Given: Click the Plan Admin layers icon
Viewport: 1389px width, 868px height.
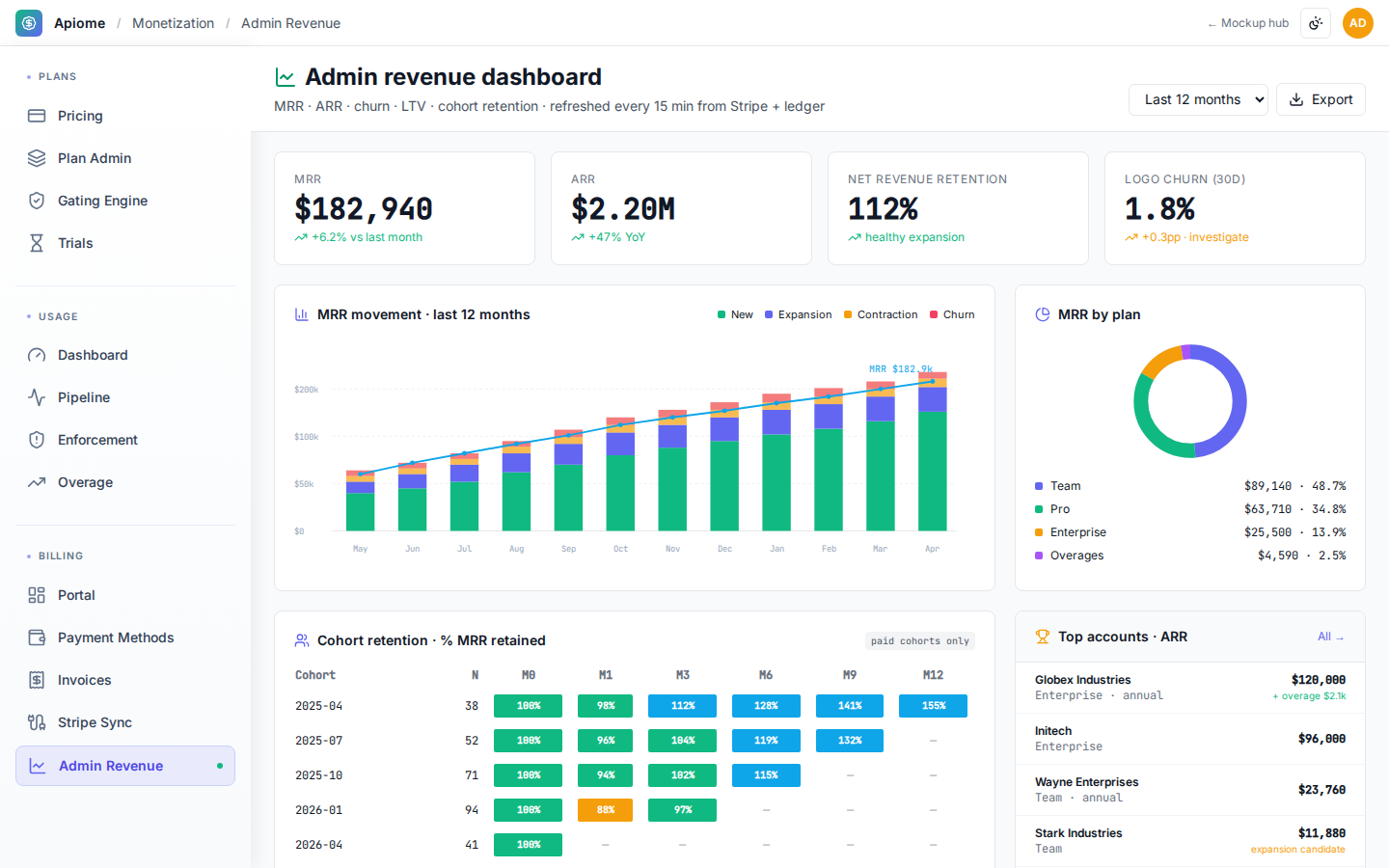Looking at the screenshot, I should tap(37, 158).
